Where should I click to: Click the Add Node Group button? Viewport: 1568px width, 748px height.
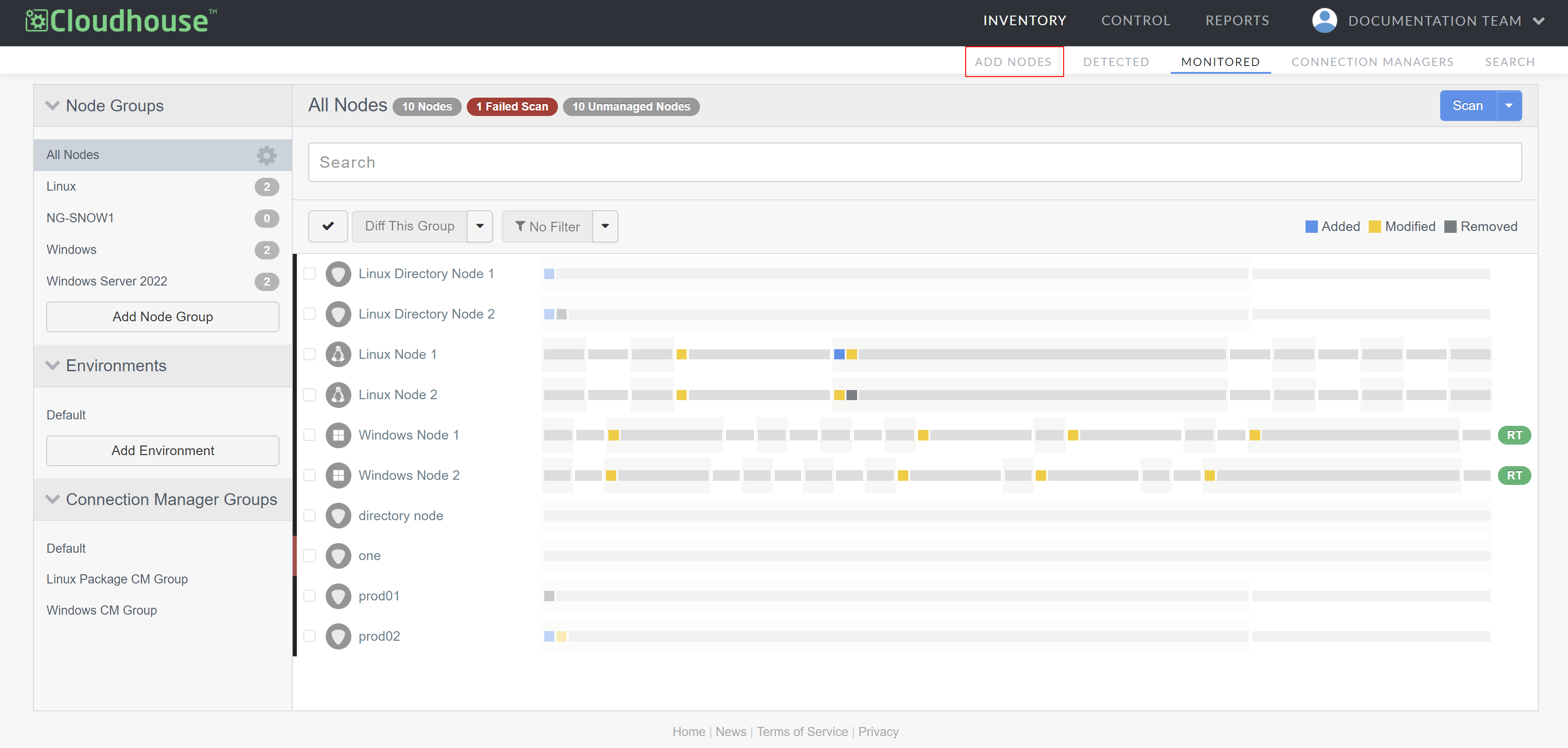pyautogui.click(x=163, y=317)
